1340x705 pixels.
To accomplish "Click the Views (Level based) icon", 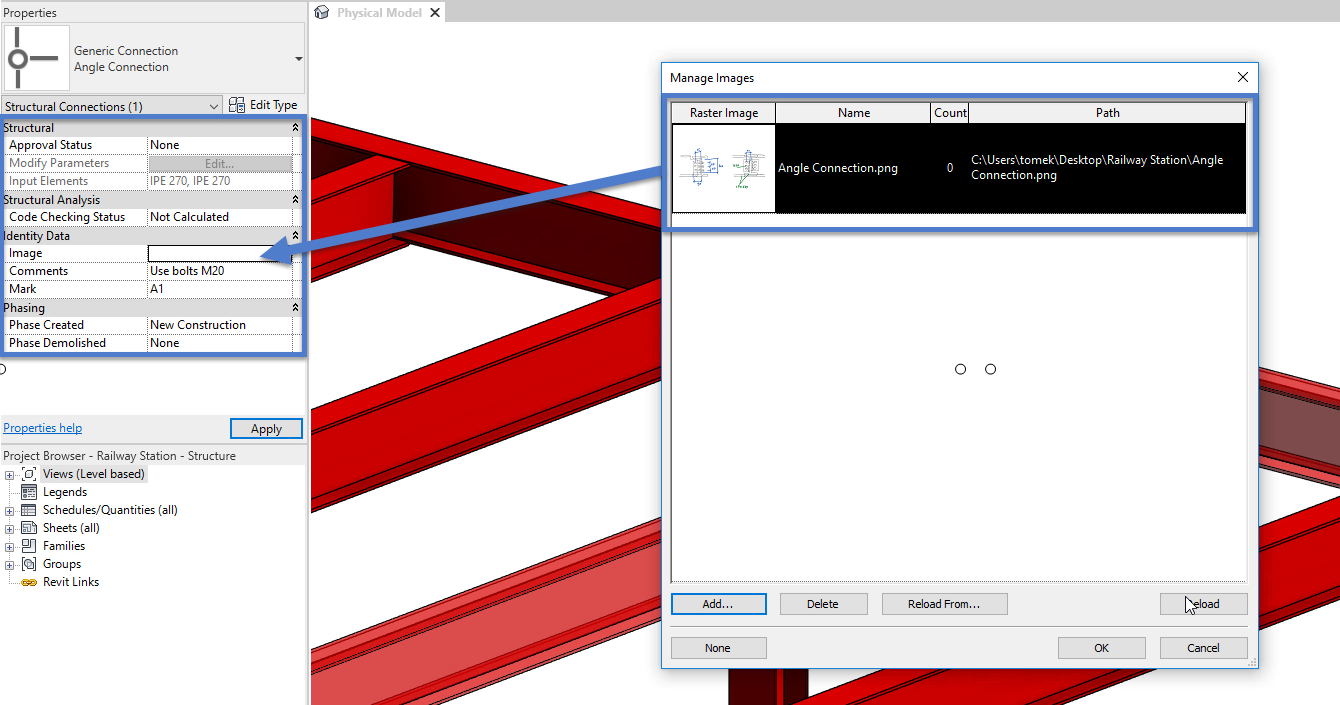I will tap(29, 474).
